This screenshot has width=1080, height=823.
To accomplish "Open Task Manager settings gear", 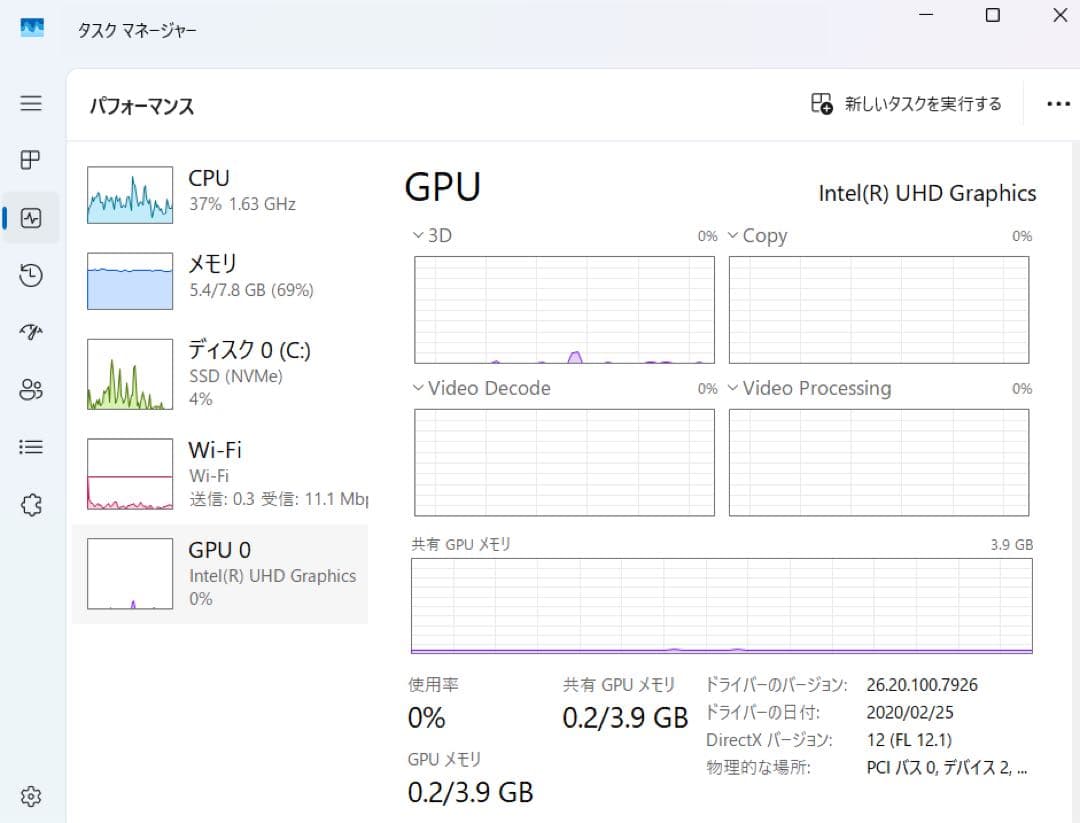I will click(x=31, y=796).
